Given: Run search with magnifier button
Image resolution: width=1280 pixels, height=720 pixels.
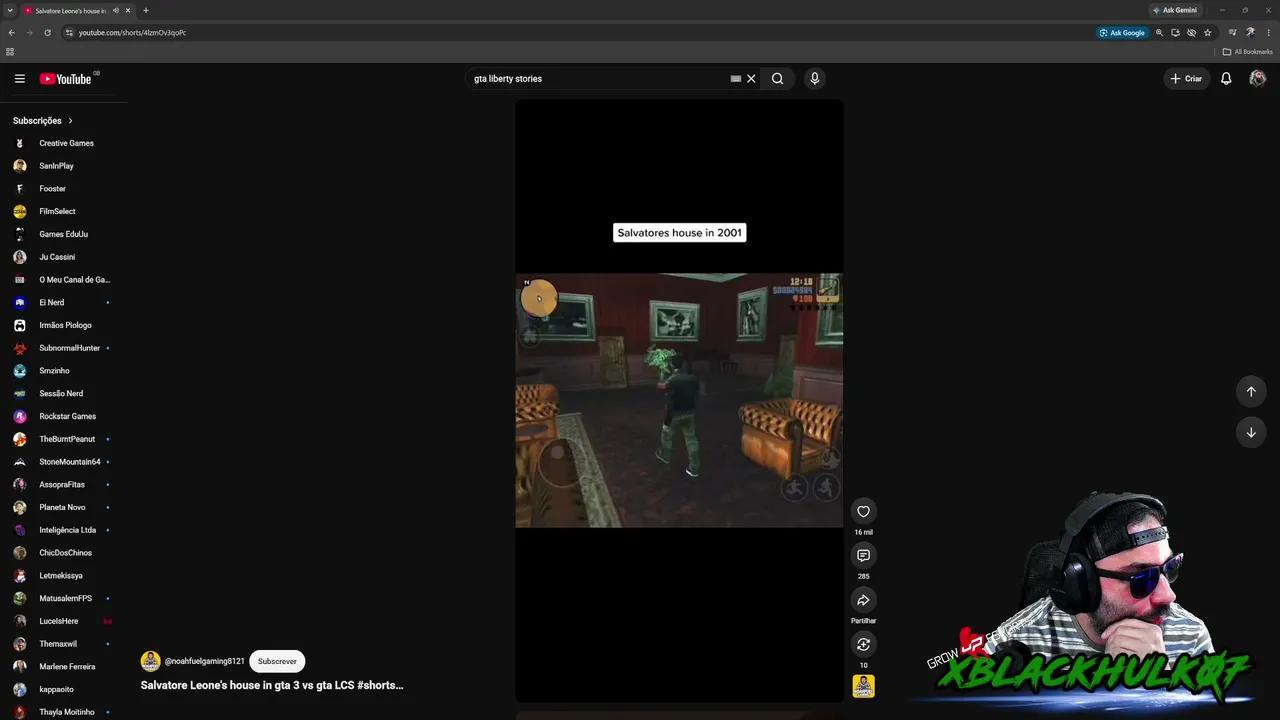Looking at the screenshot, I should [x=777, y=79].
